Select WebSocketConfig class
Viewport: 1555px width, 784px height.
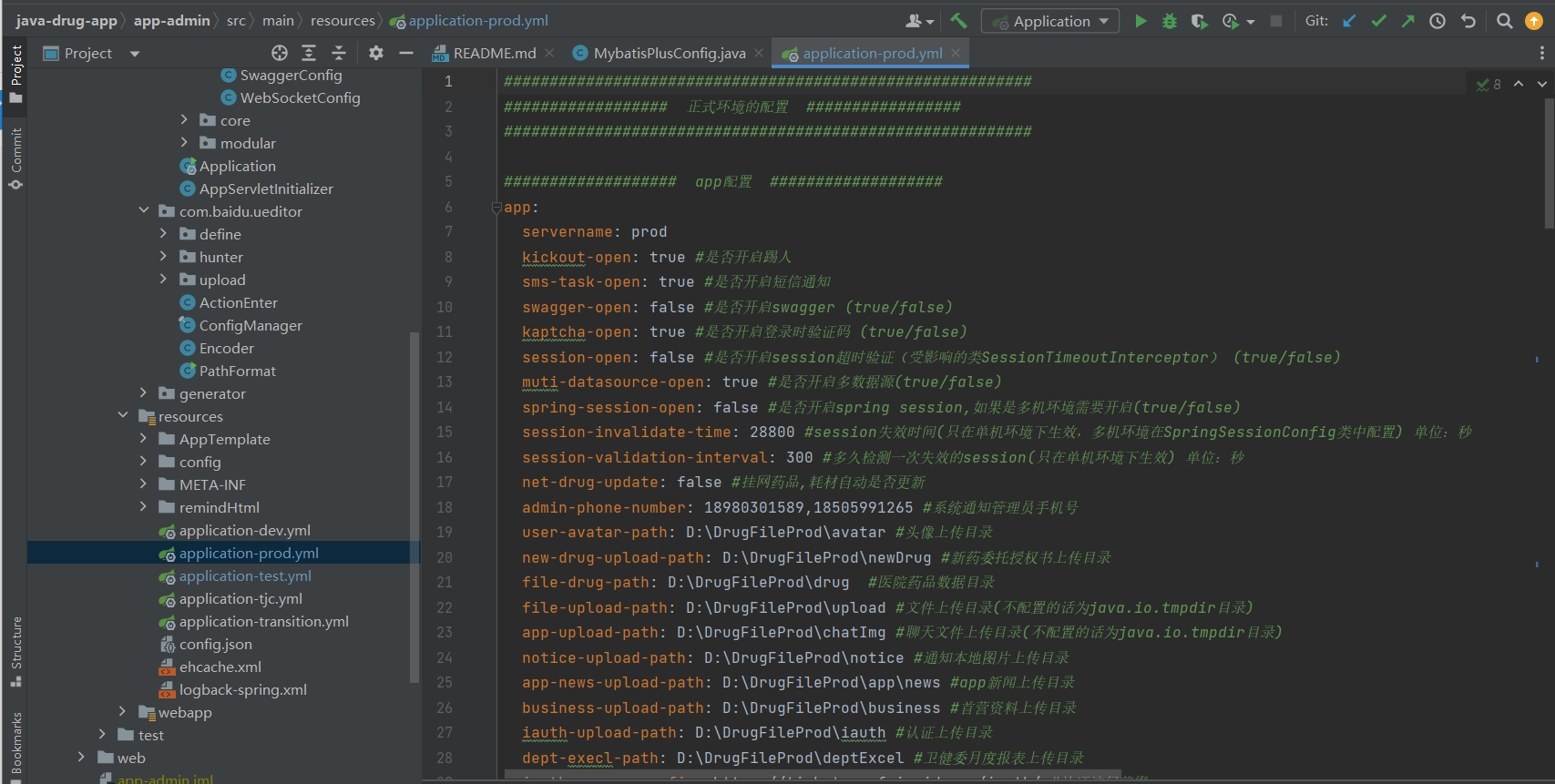click(x=300, y=97)
